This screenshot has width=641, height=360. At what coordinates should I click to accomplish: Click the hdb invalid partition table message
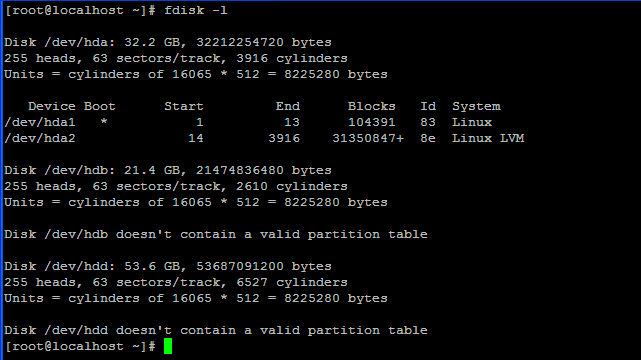click(x=216, y=234)
